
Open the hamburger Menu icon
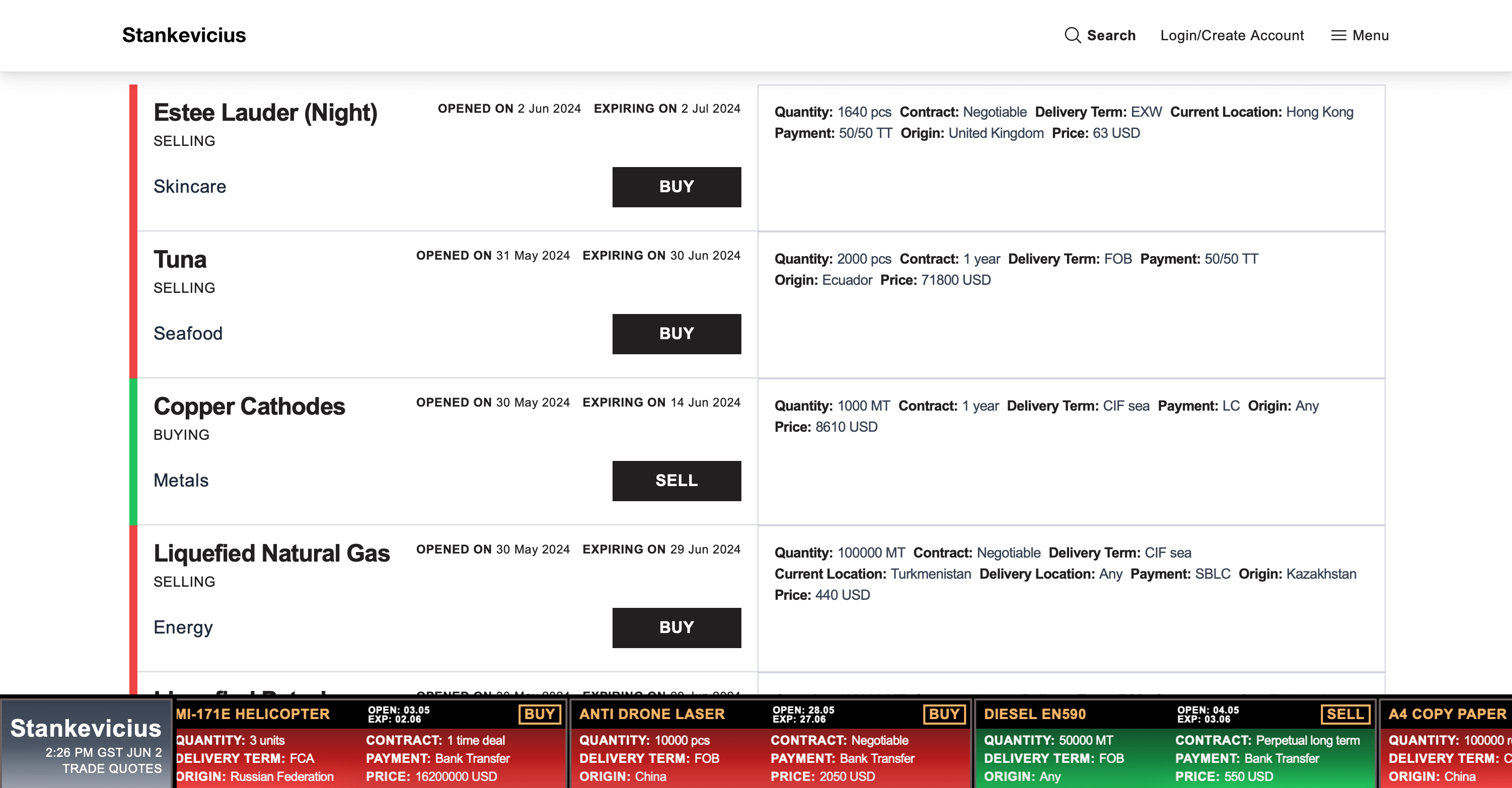point(1338,35)
